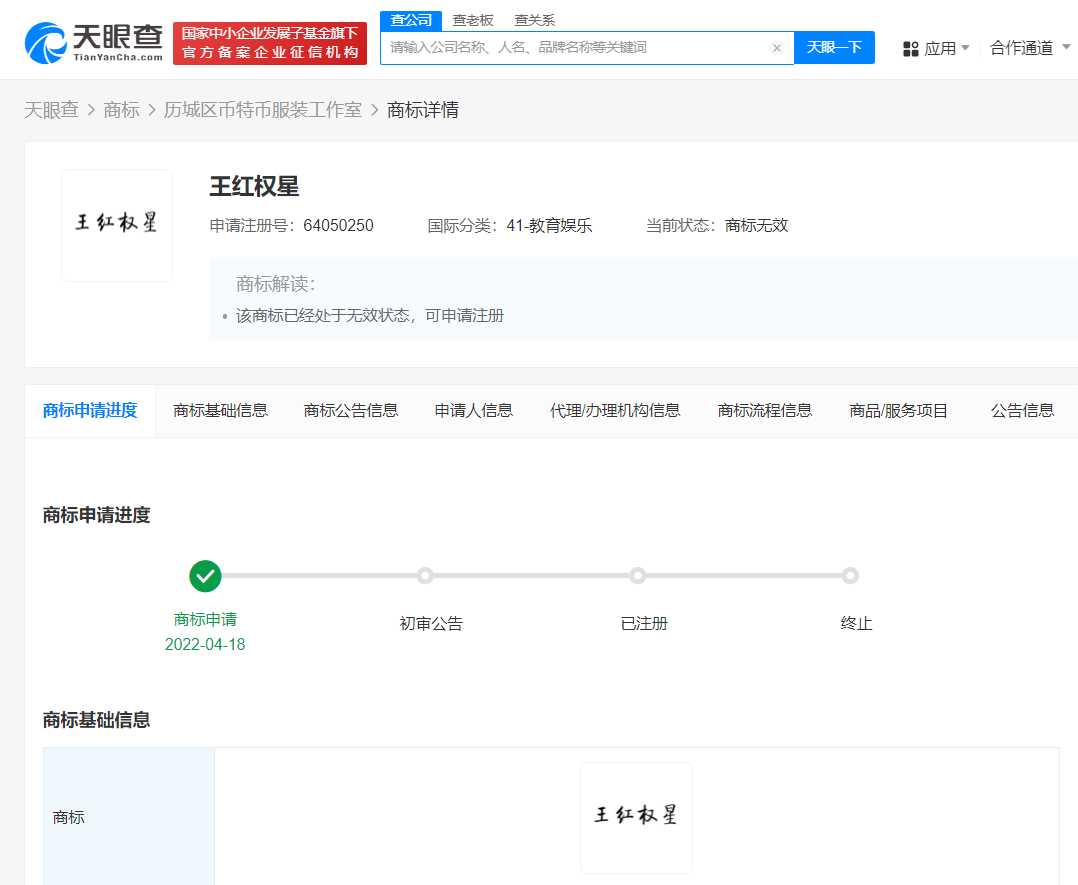Open the 商标 breadcrumb link
The width and height of the screenshot is (1078, 885).
[124, 109]
